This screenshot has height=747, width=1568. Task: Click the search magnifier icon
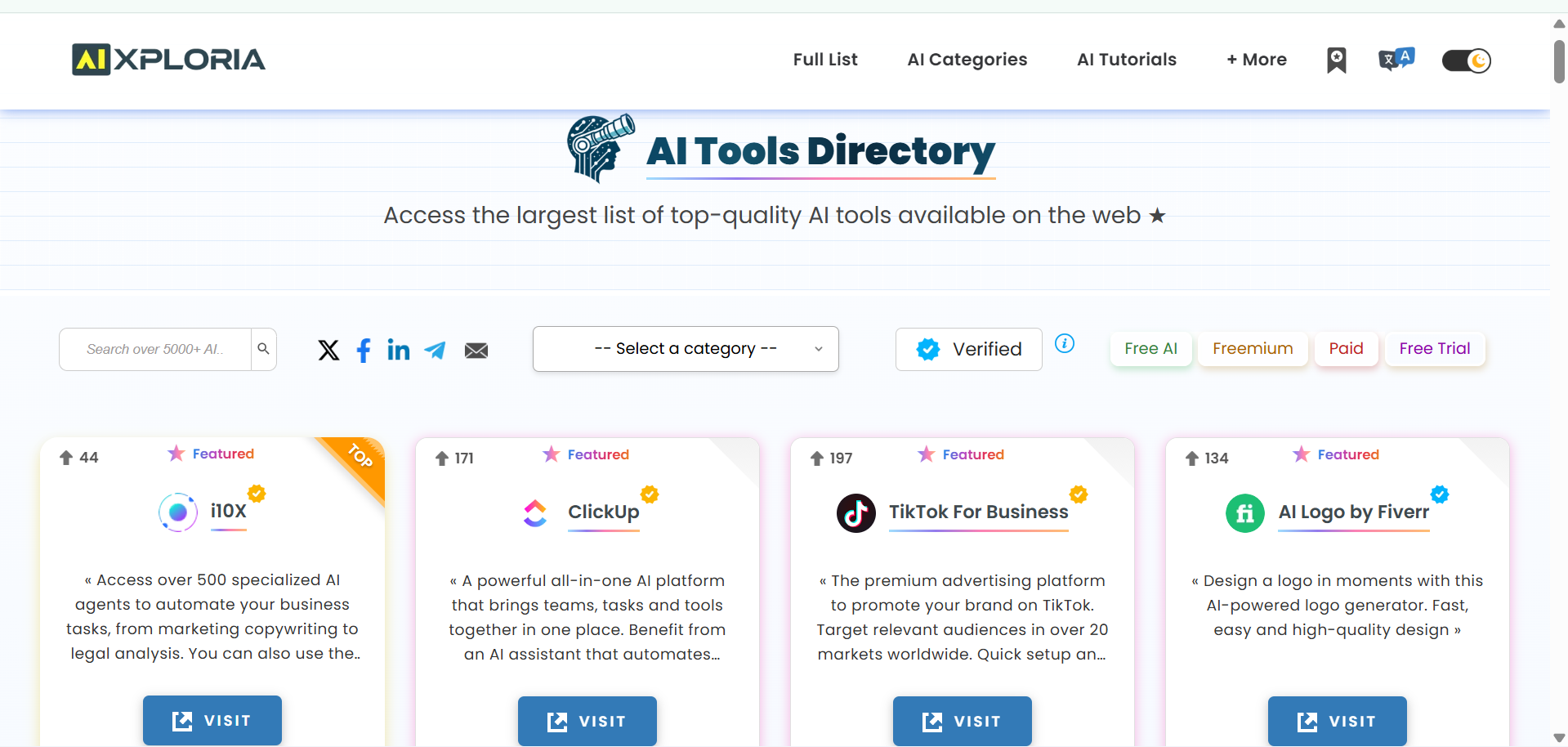264,349
